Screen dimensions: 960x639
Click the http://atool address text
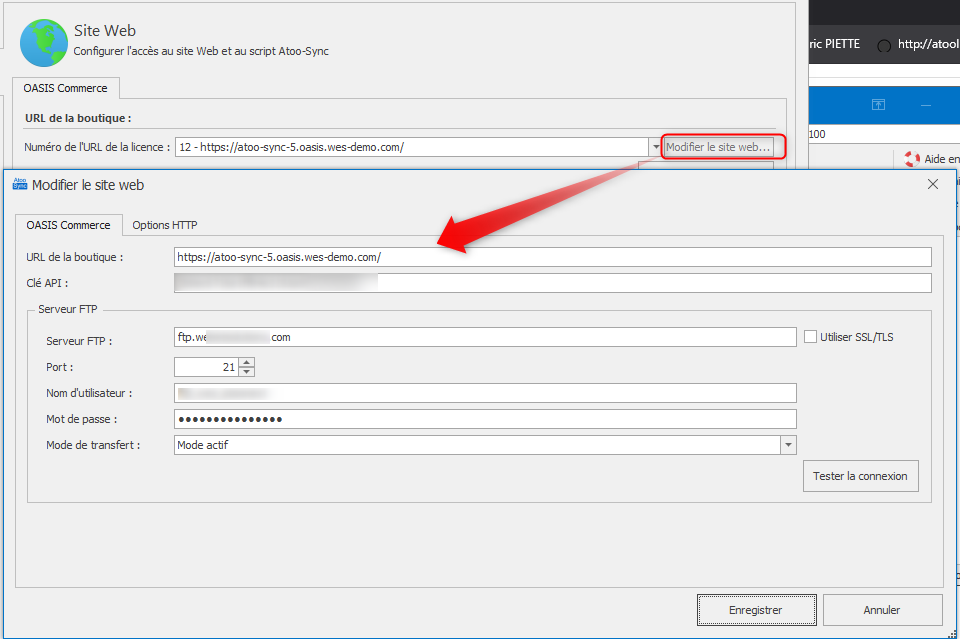928,44
